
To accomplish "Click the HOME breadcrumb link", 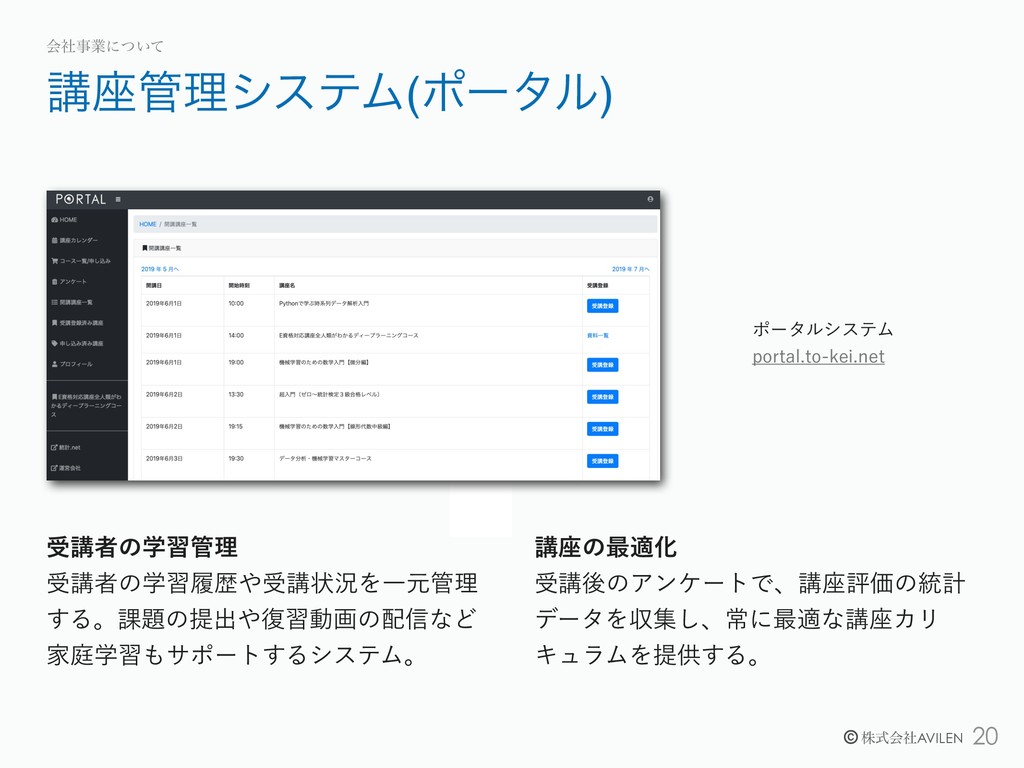I will click(x=148, y=224).
